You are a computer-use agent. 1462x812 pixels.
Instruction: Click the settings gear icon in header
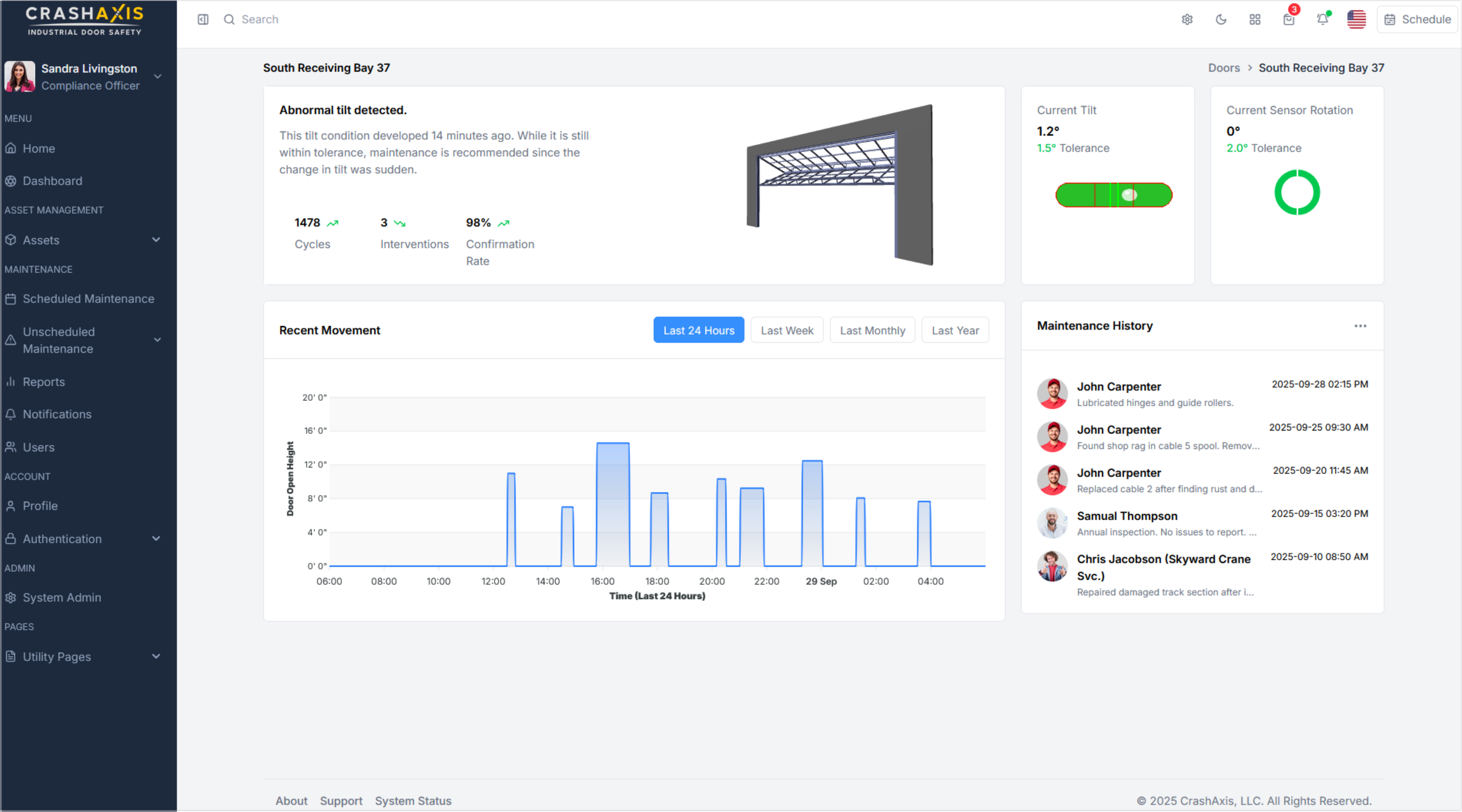click(x=1187, y=19)
